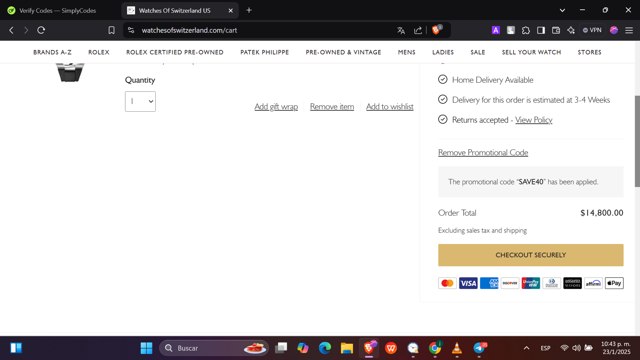Click the VPN button in toolbar

[x=592, y=30]
